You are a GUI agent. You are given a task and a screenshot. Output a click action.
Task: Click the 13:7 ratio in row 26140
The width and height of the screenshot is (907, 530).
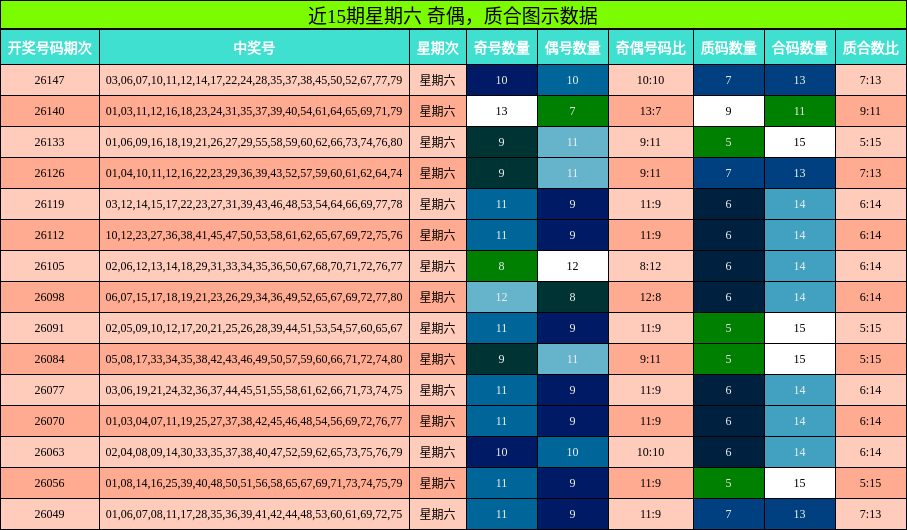[x=651, y=111]
